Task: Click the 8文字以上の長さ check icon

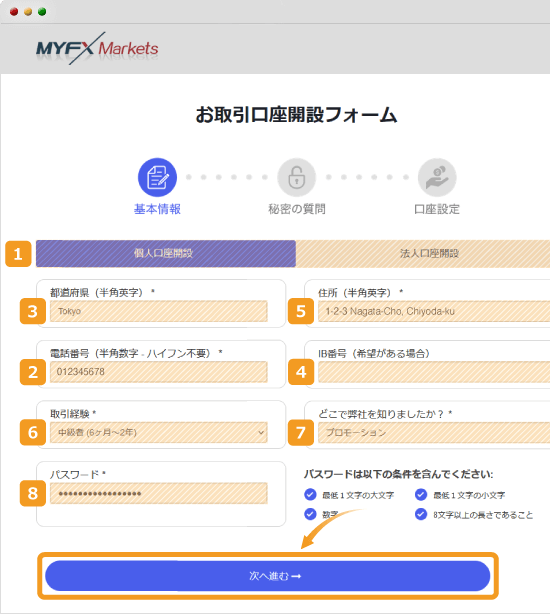Action: 421,514
